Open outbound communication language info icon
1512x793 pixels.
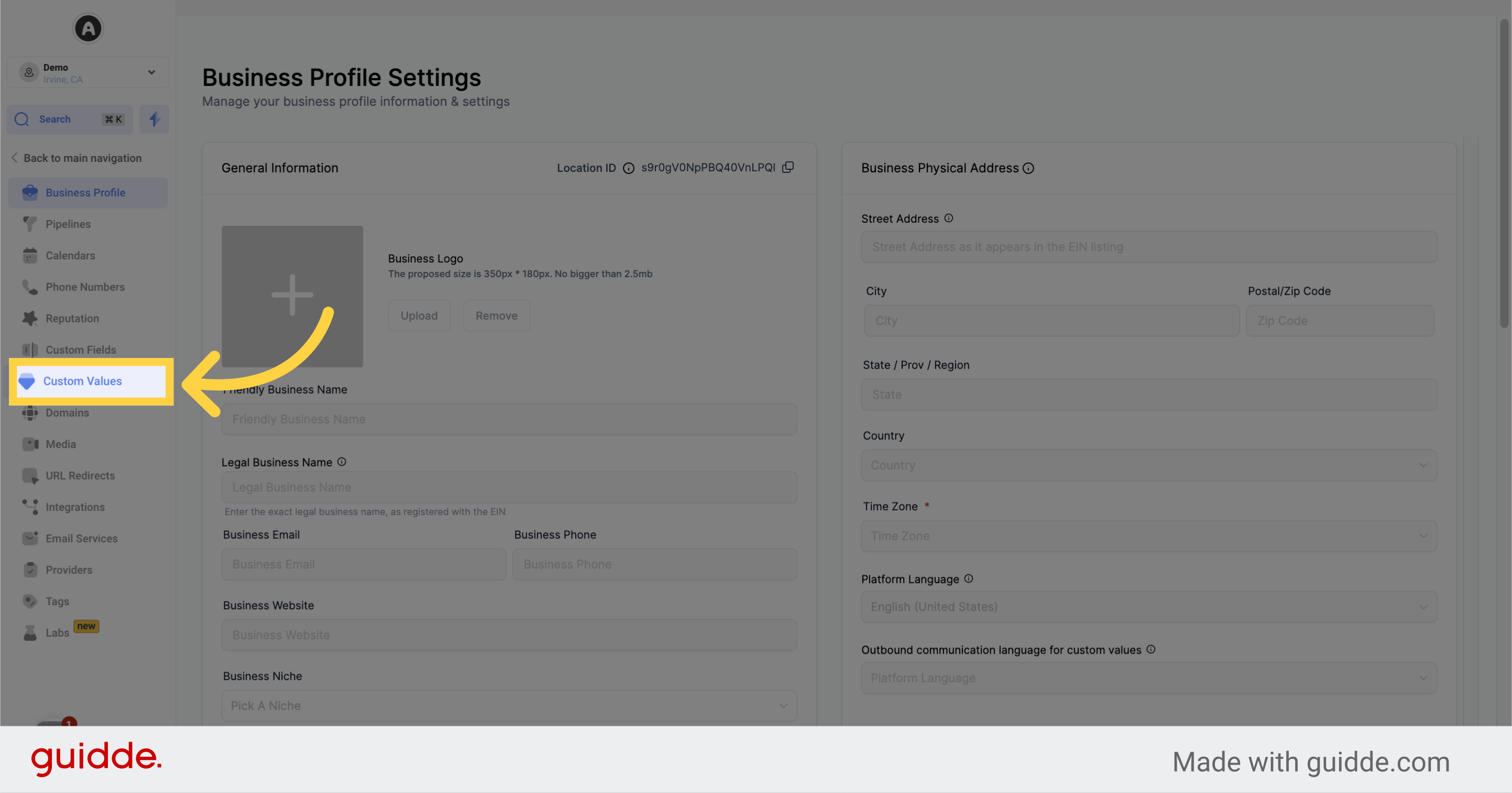point(1151,649)
